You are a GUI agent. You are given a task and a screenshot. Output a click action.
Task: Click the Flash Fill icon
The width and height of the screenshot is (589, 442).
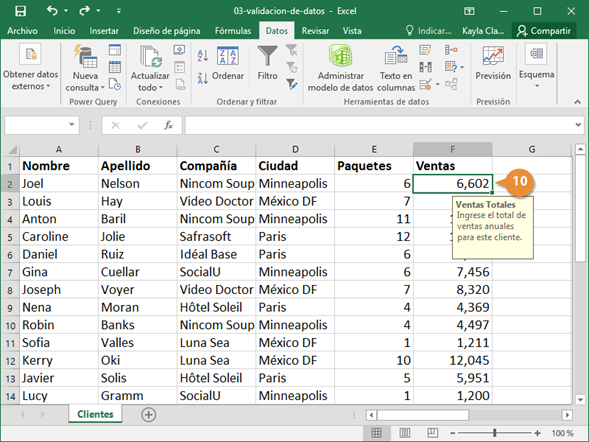pos(425,50)
